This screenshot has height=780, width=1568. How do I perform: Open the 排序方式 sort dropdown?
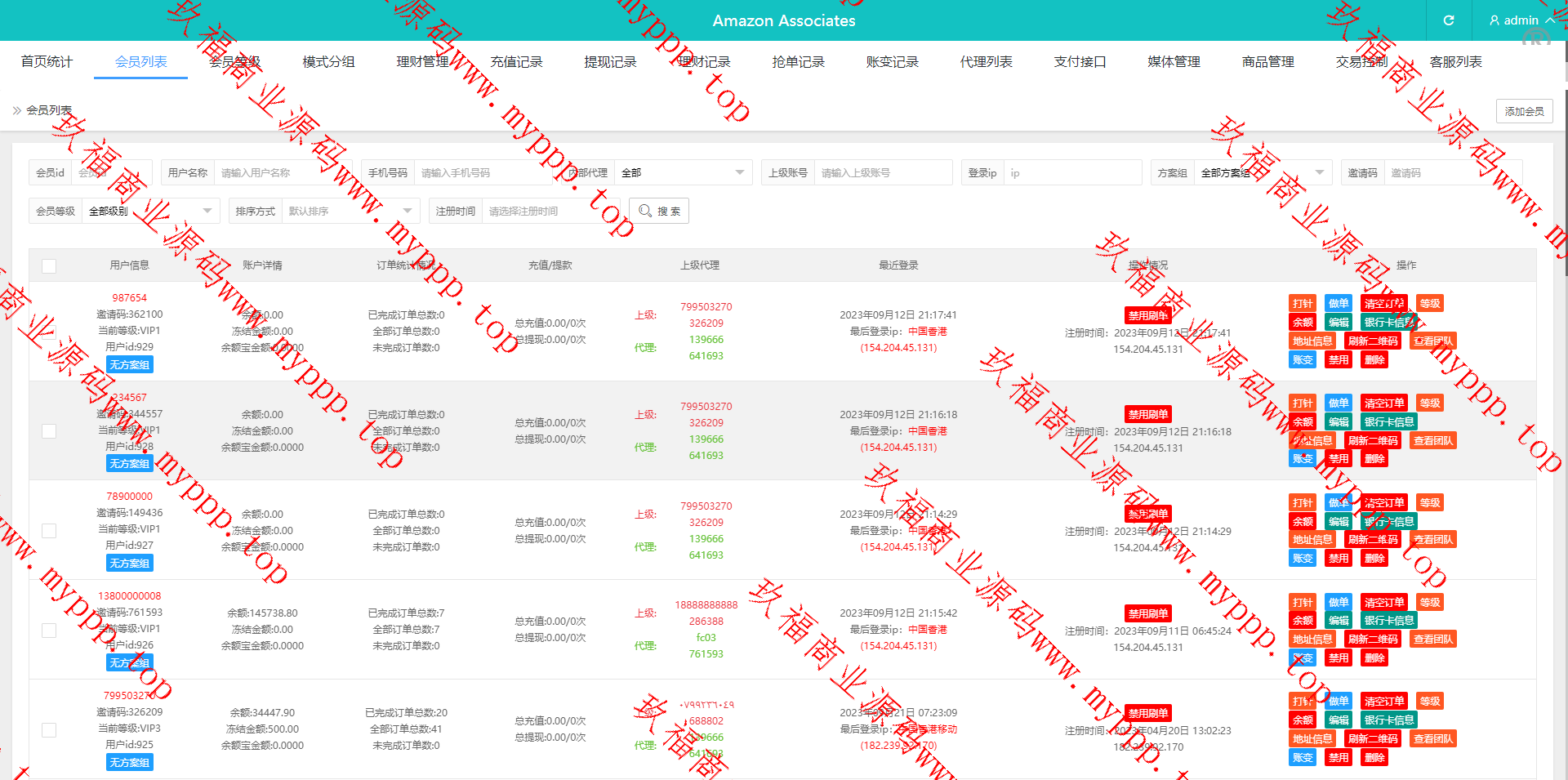[x=350, y=211]
